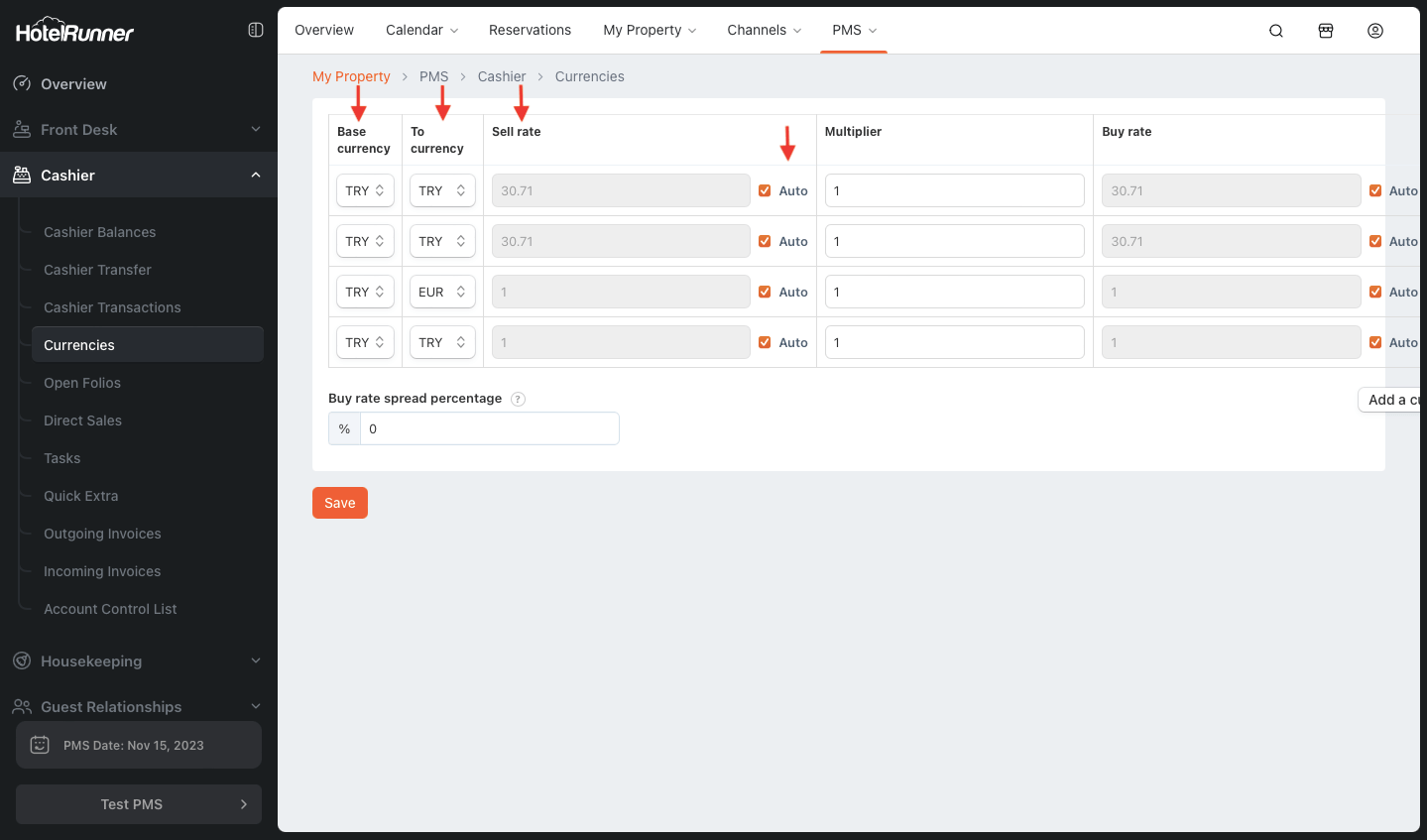
Task: Follow the My Property breadcrumb link
Action: click(351, 76)
